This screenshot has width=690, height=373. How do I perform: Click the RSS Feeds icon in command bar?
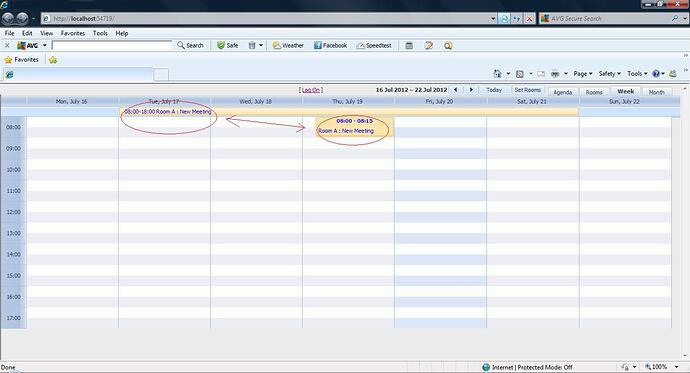click(520, 74)
